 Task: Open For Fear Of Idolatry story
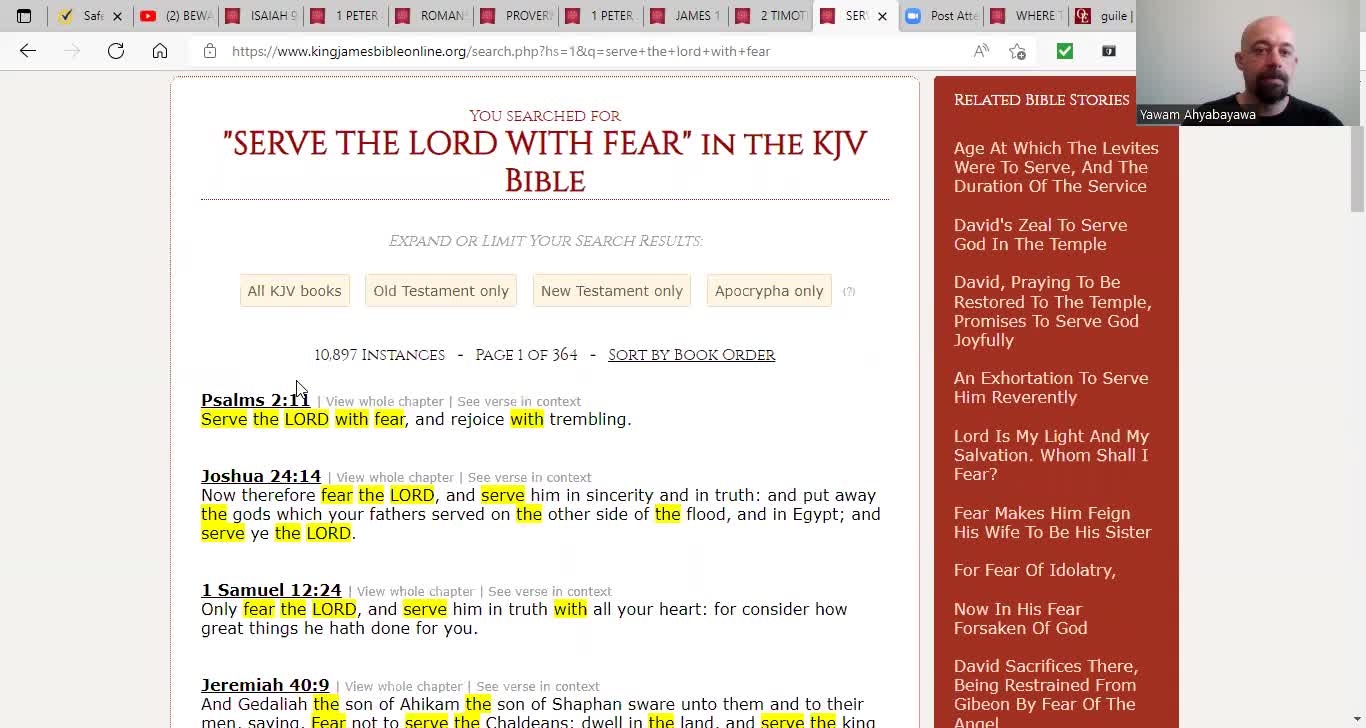[x=1034, y=570]
